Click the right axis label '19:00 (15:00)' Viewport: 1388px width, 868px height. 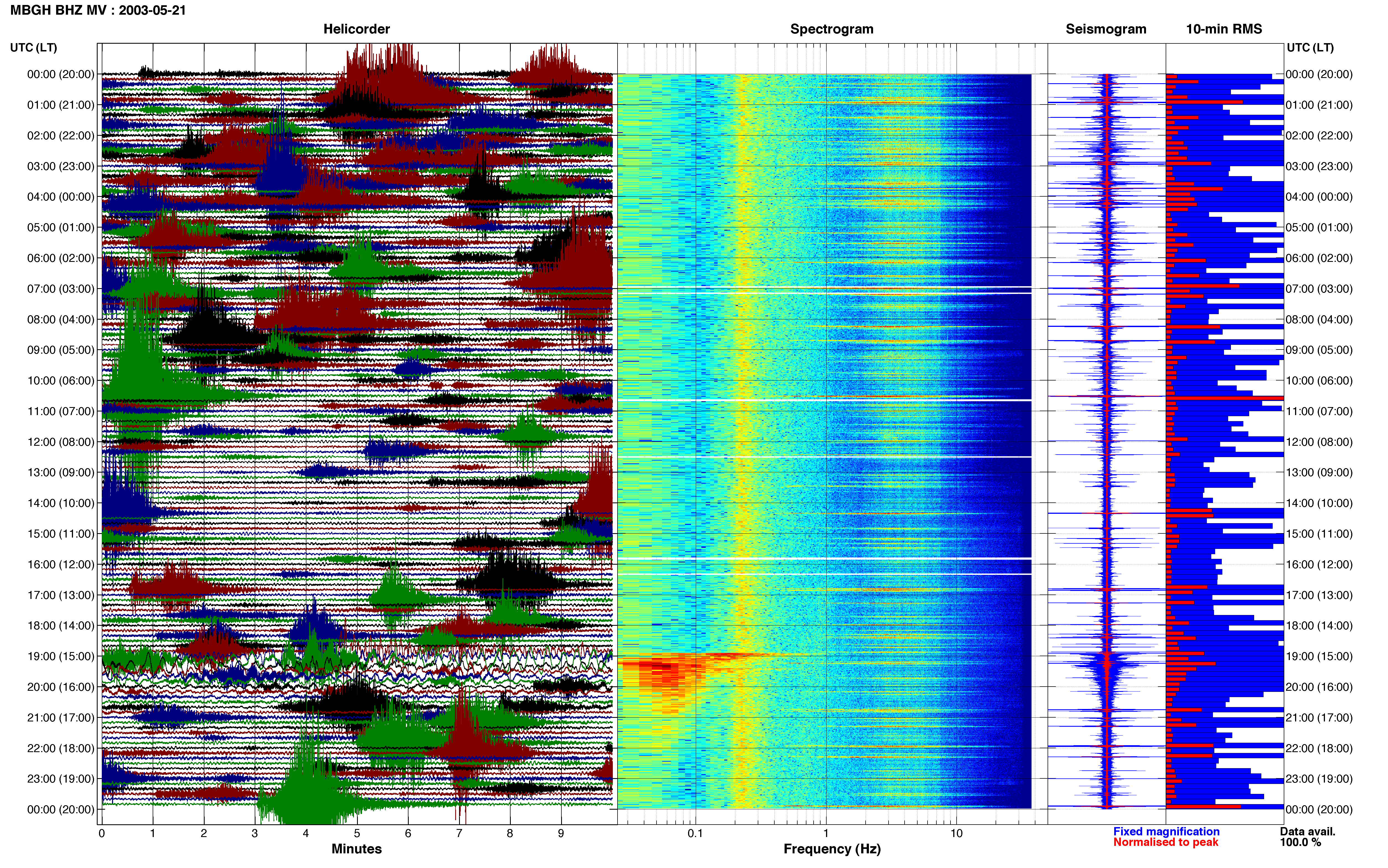1319,656
